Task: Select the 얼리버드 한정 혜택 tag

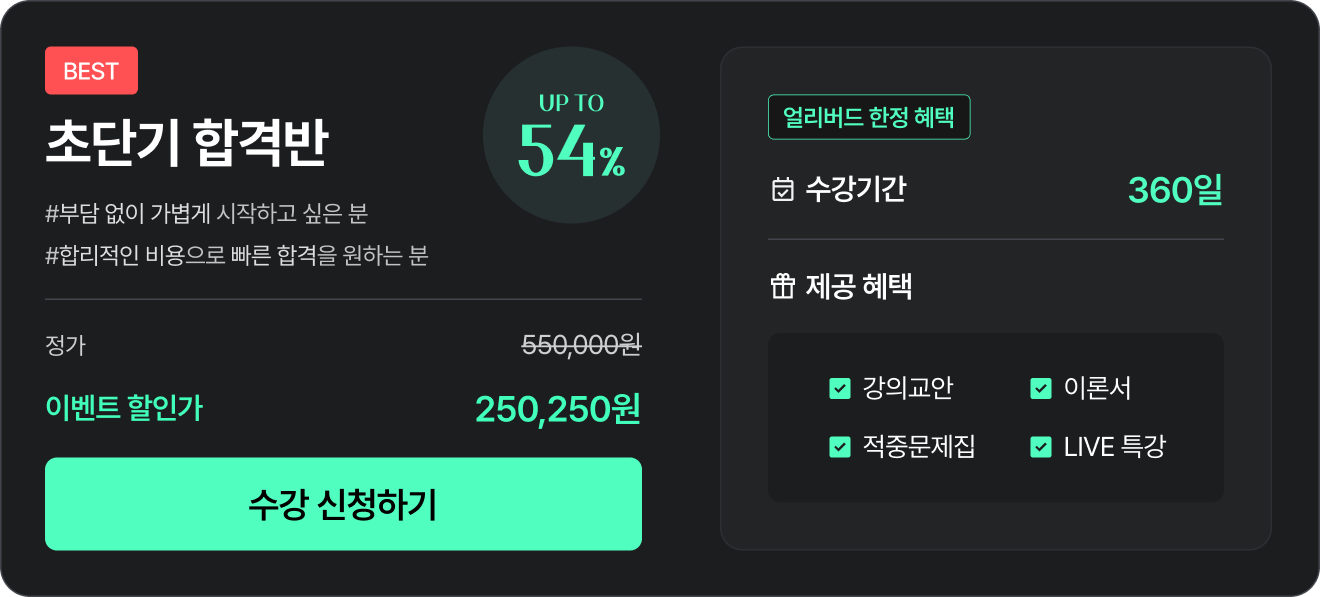Action: coord(869,117)
